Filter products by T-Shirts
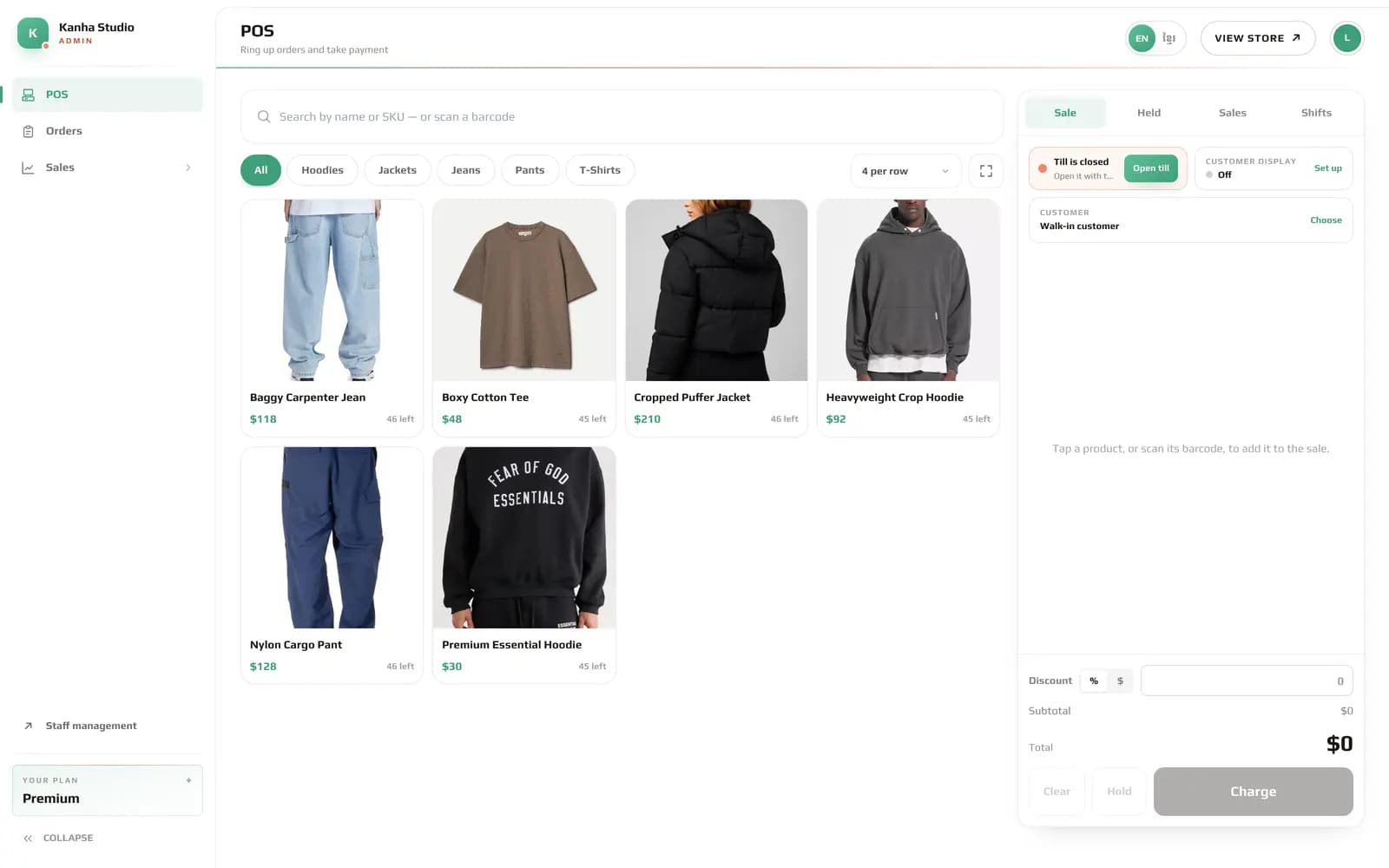 (x=600, y=170)
